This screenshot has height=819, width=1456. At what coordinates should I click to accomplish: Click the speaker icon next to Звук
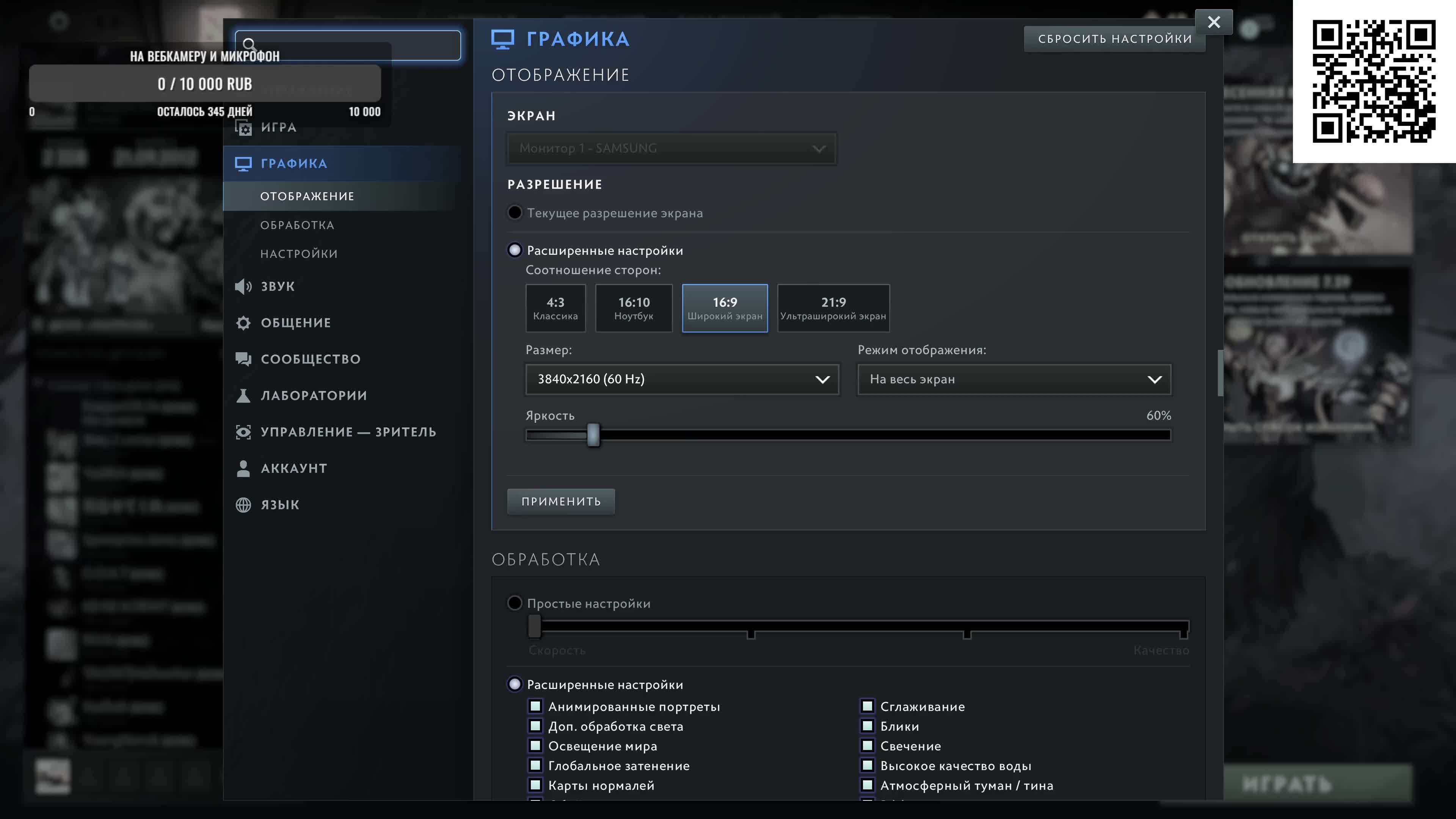tap(243, 287)
